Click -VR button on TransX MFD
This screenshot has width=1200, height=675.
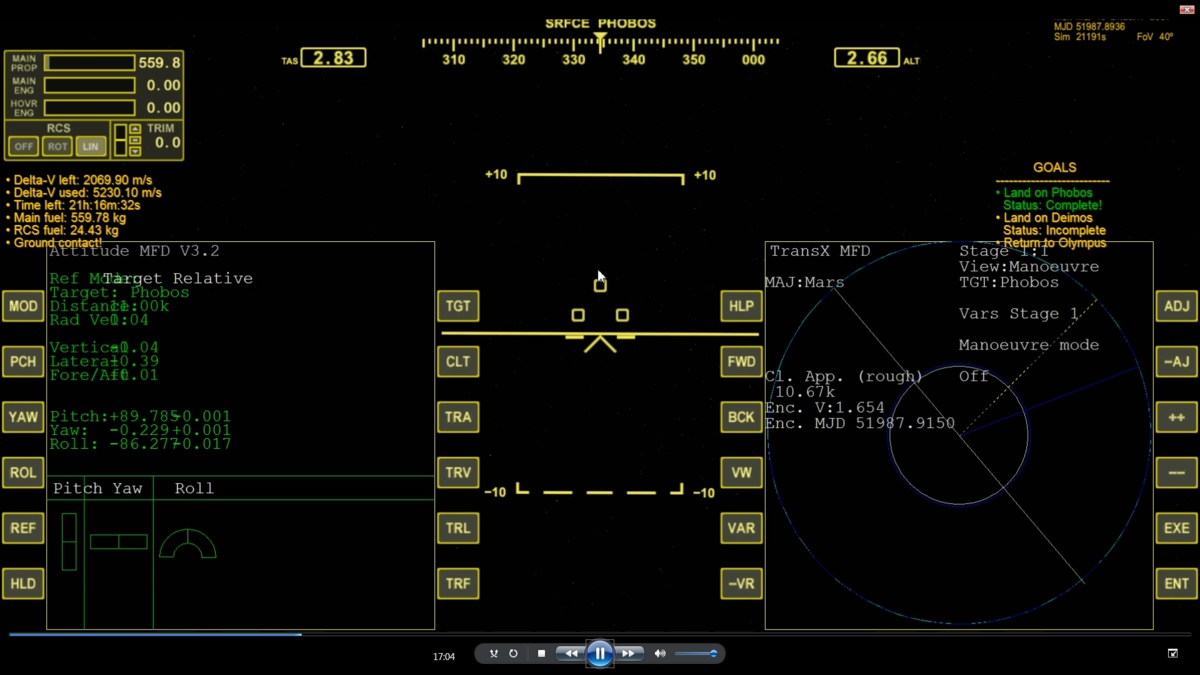[741, 584]
